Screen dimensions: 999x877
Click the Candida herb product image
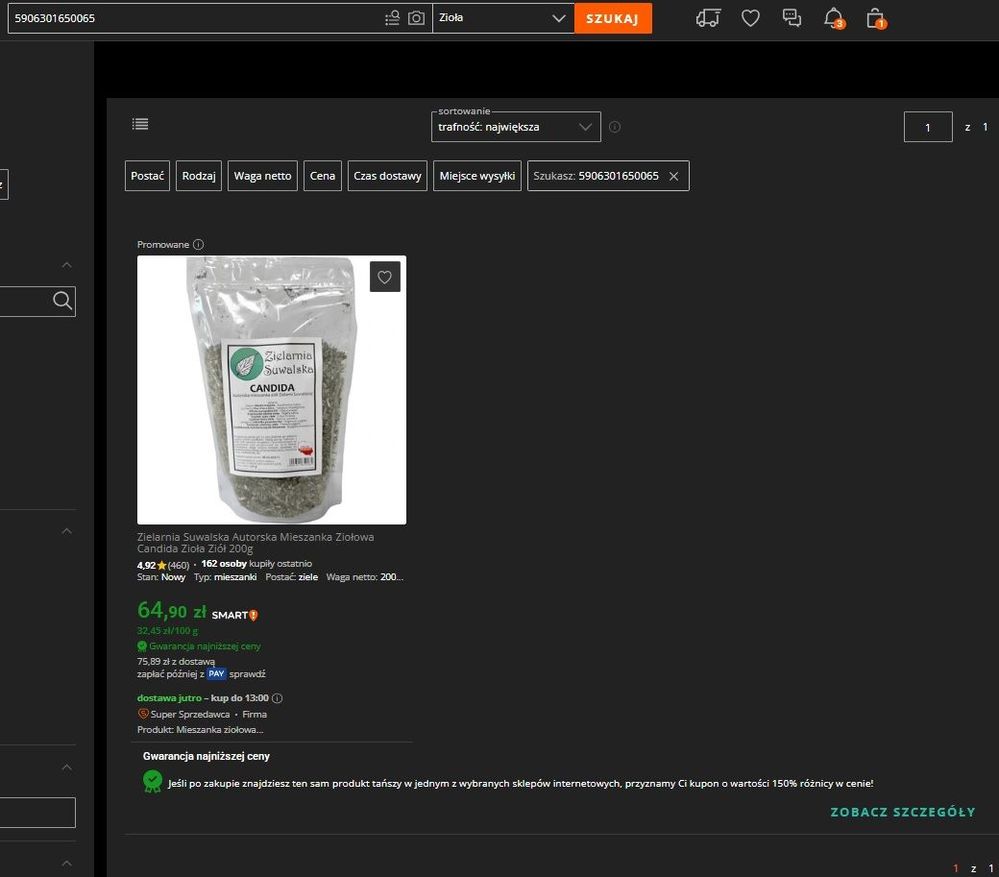tap(271, 390)
